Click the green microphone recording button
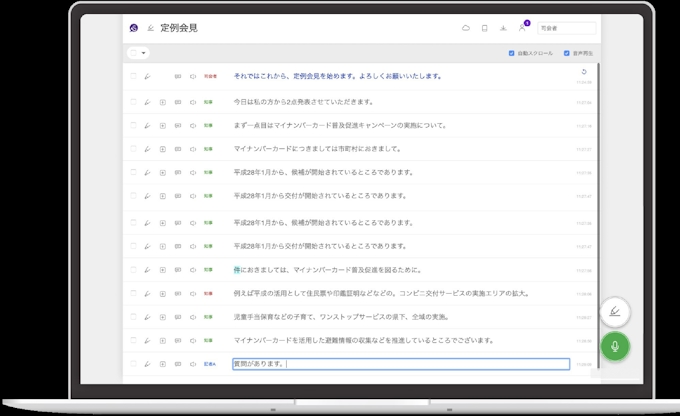Image resolution: width=680 pixels, height=416 pixels. click(x=616, y=346)
